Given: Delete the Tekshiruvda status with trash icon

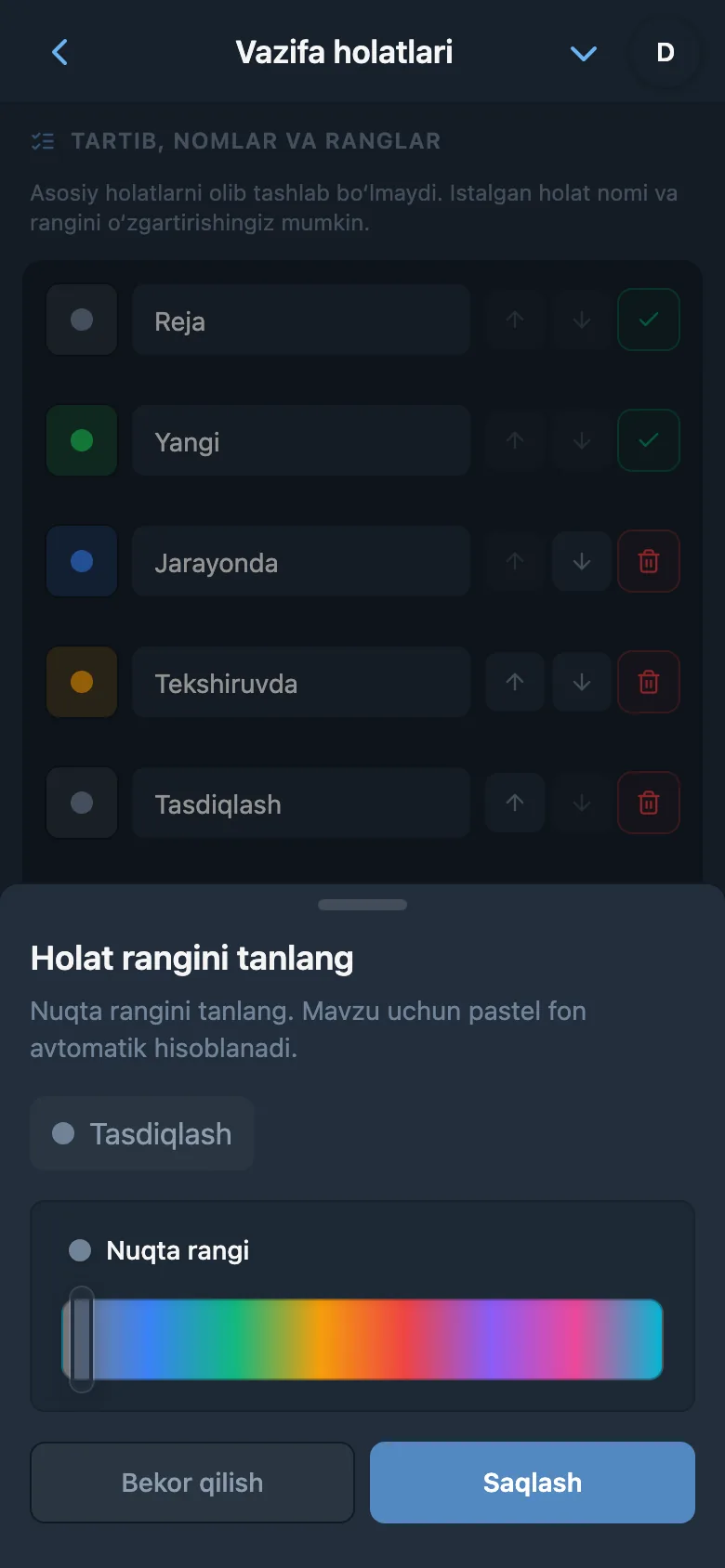Looking at the screenshot, I should 649,682.
